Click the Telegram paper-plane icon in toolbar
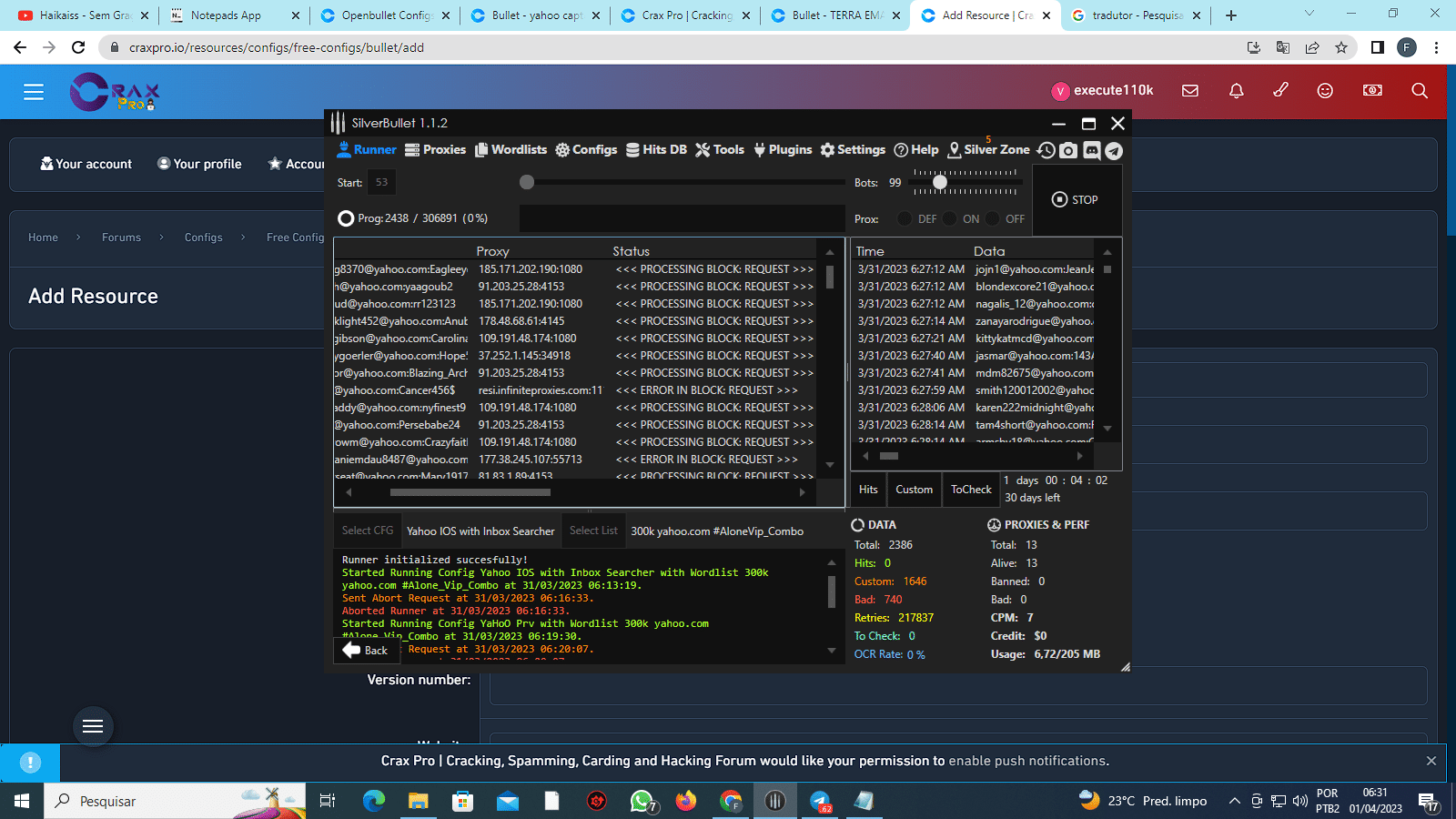The image size is (1456, 819). click(x=1114, y=150)
